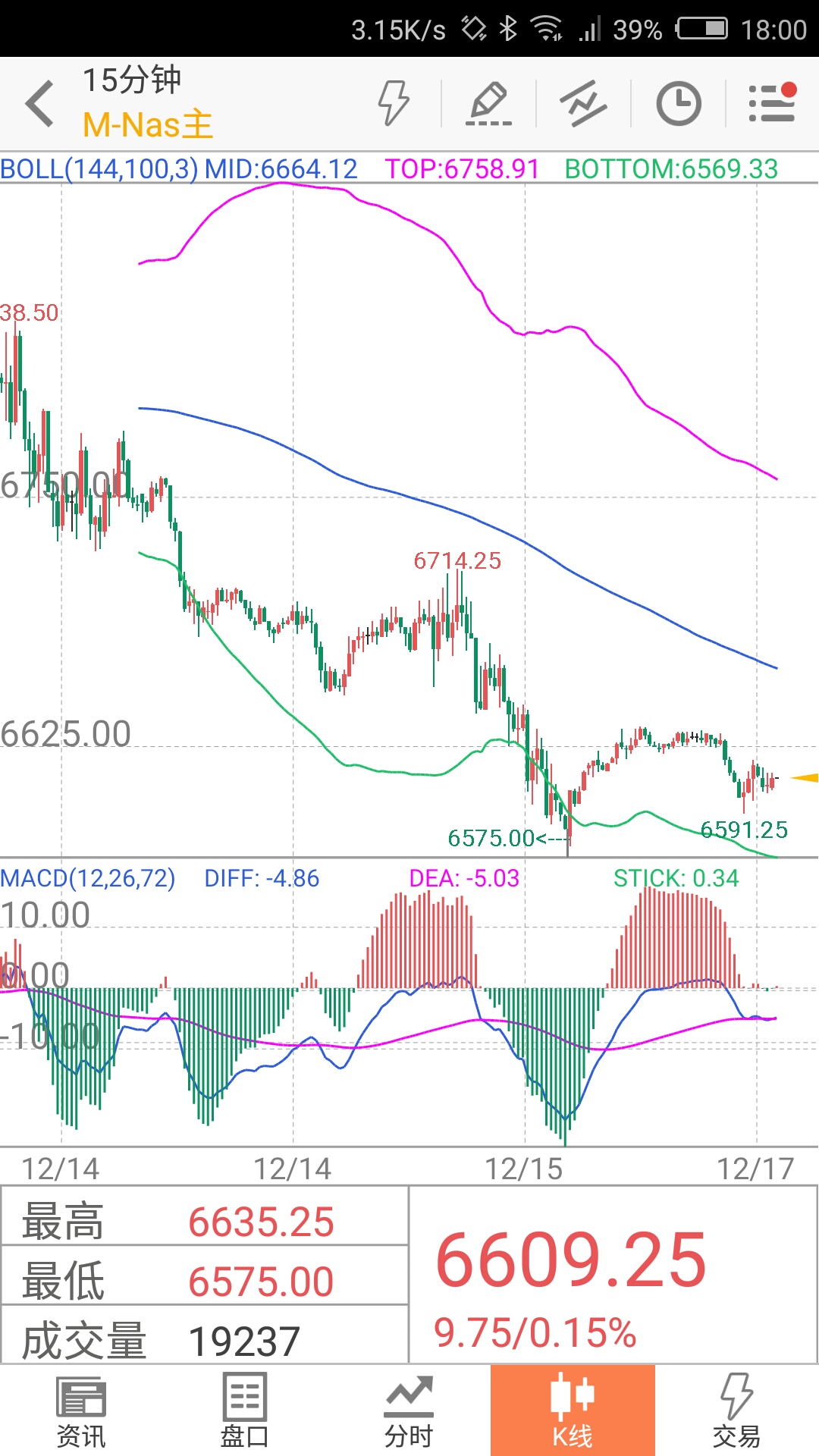Viewport: 819px width, 1456px height.
Task: Open the 交易 trading tab
Action: 736,1412
